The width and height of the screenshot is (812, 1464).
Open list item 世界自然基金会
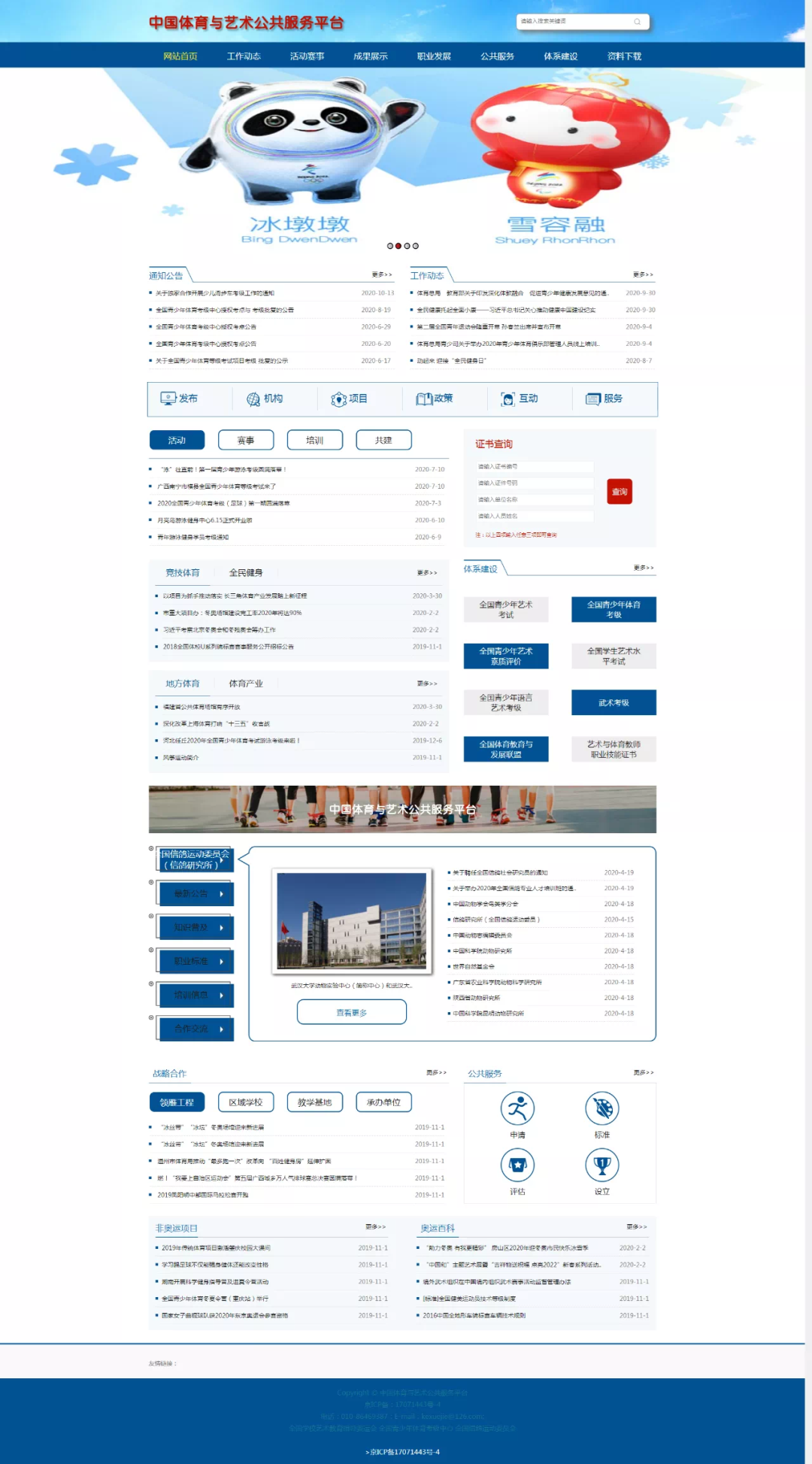pyautogui.click(x=474, y=966)
